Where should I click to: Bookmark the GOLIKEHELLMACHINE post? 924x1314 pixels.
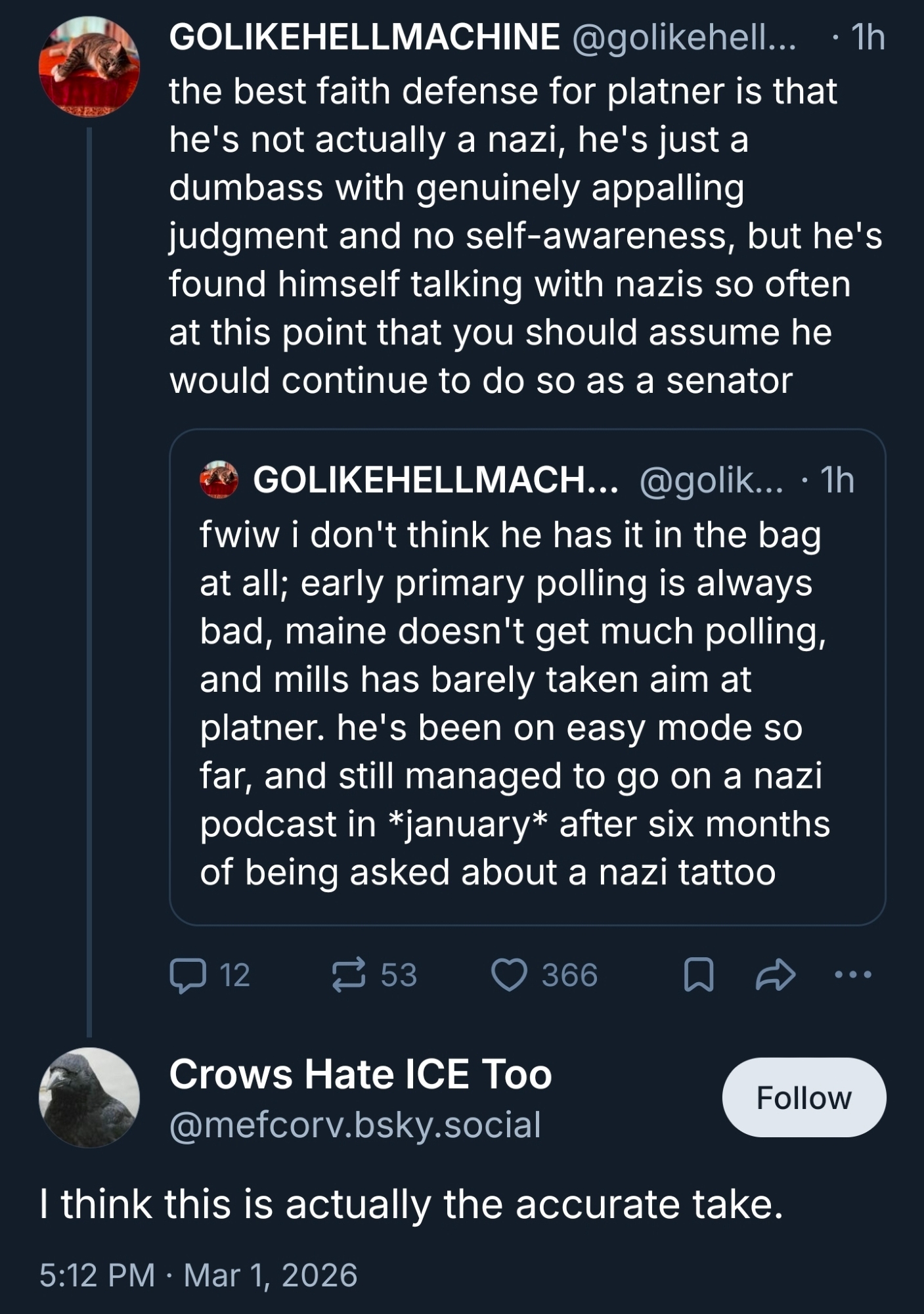click(x=699, y=975)
